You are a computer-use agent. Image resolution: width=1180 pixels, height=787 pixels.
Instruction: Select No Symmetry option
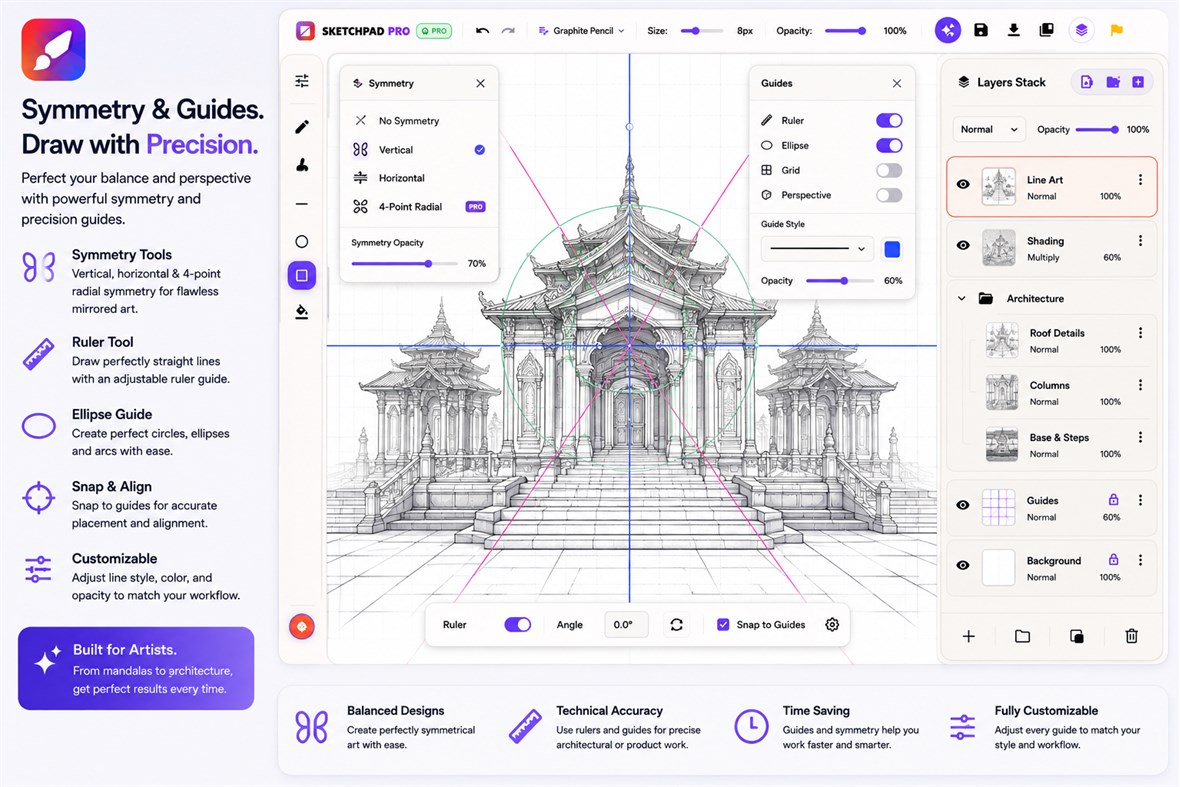pos(418,120)
